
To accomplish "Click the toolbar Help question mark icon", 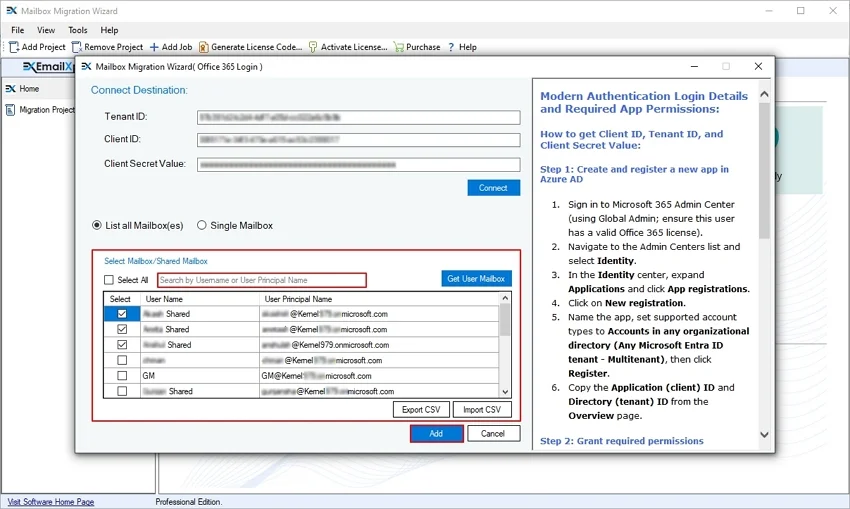I will click(x=451, y=47).
